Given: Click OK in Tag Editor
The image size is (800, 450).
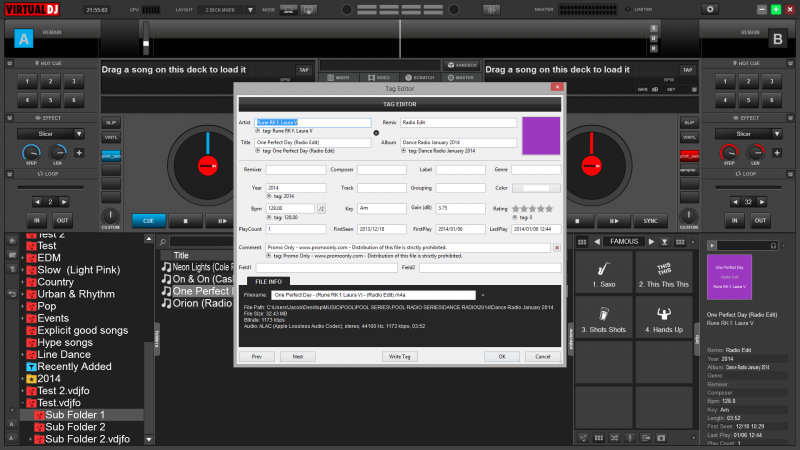Looking at the screenshot, I should click(502, 357).
